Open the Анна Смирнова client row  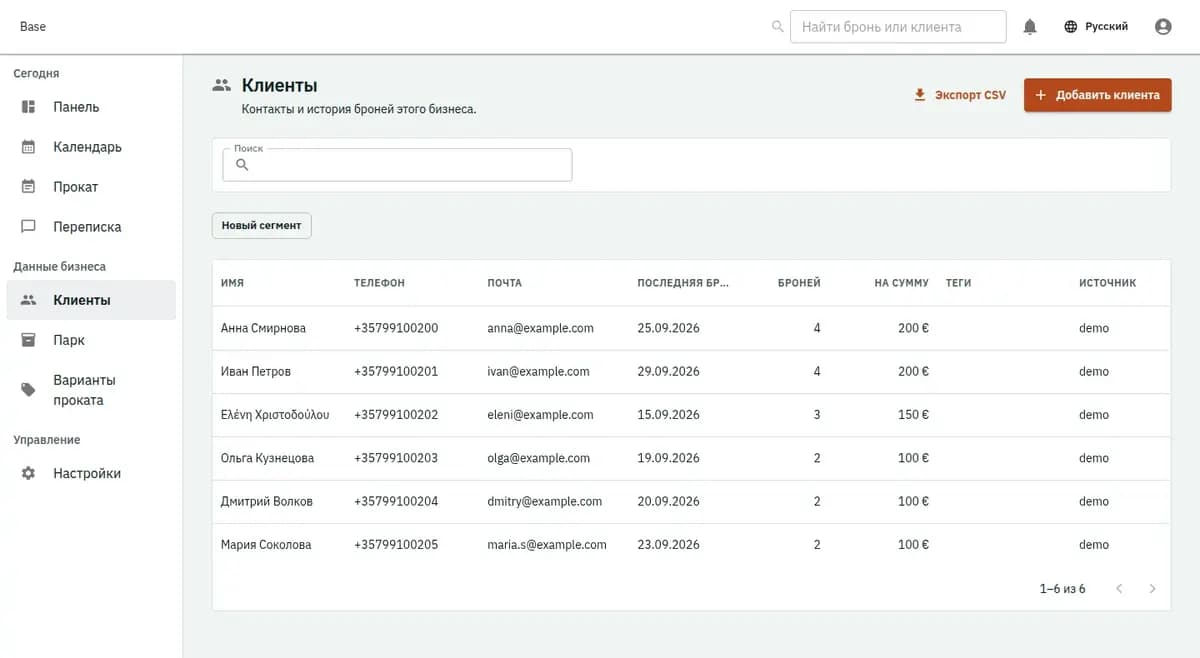pyautogui.click(x=691, y=328)
